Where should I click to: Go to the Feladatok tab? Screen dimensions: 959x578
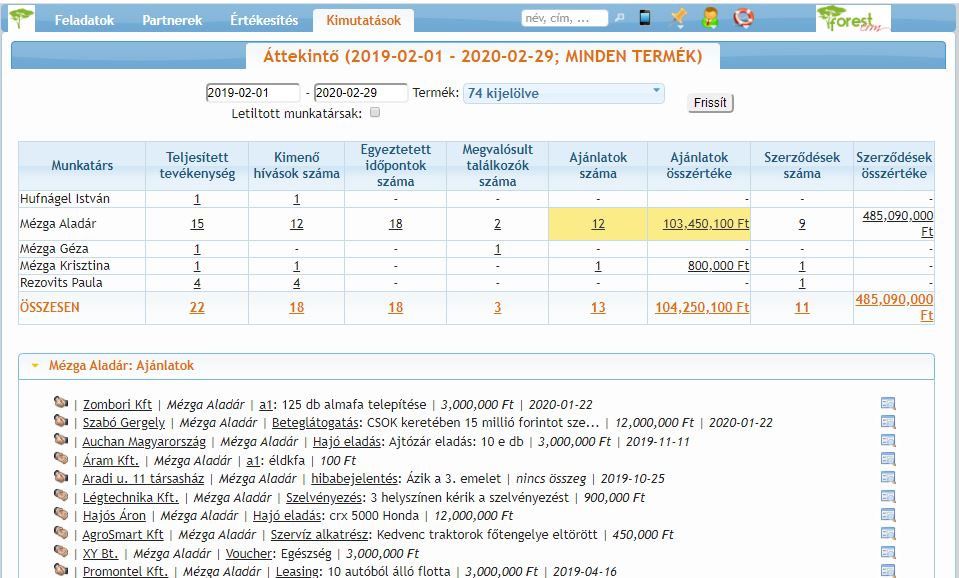pos(84,20)
